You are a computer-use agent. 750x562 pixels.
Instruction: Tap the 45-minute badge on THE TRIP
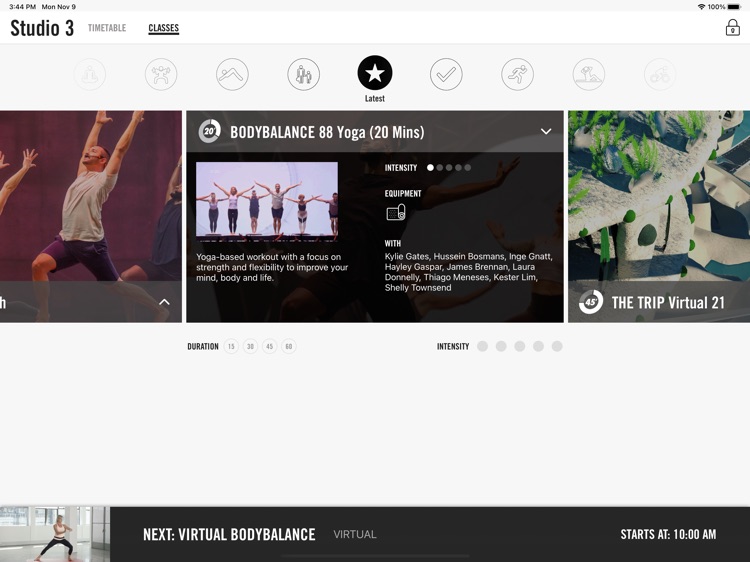[x=591, y=302]
